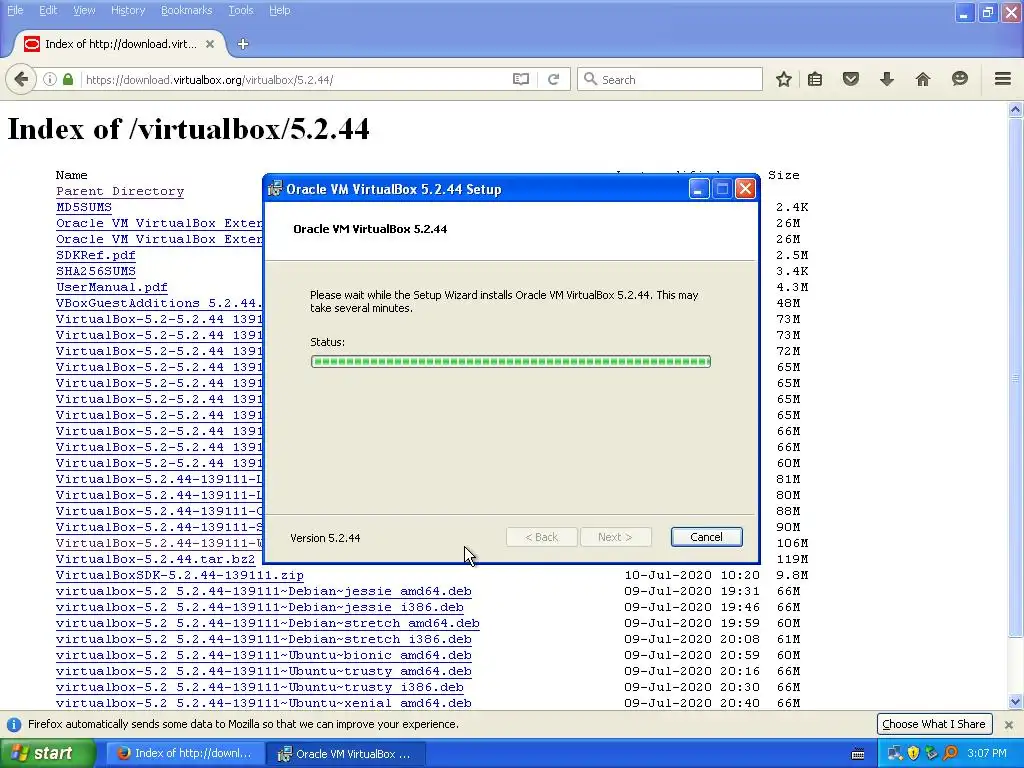Viewport: 1024px width, 768px height.
Task: Open the security shield tray icon
Action: [913, 754]
